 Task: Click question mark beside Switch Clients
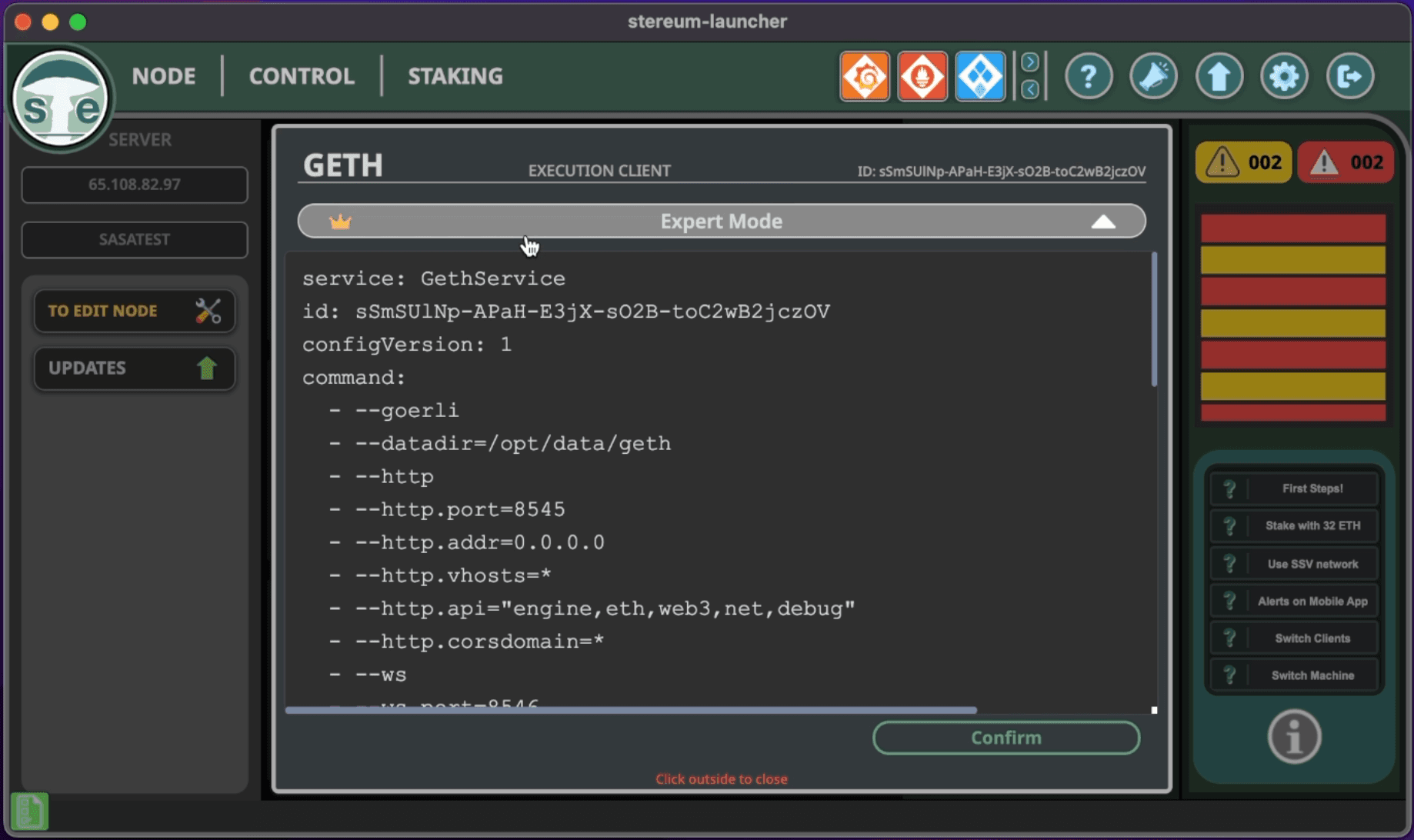point(1229,638)
